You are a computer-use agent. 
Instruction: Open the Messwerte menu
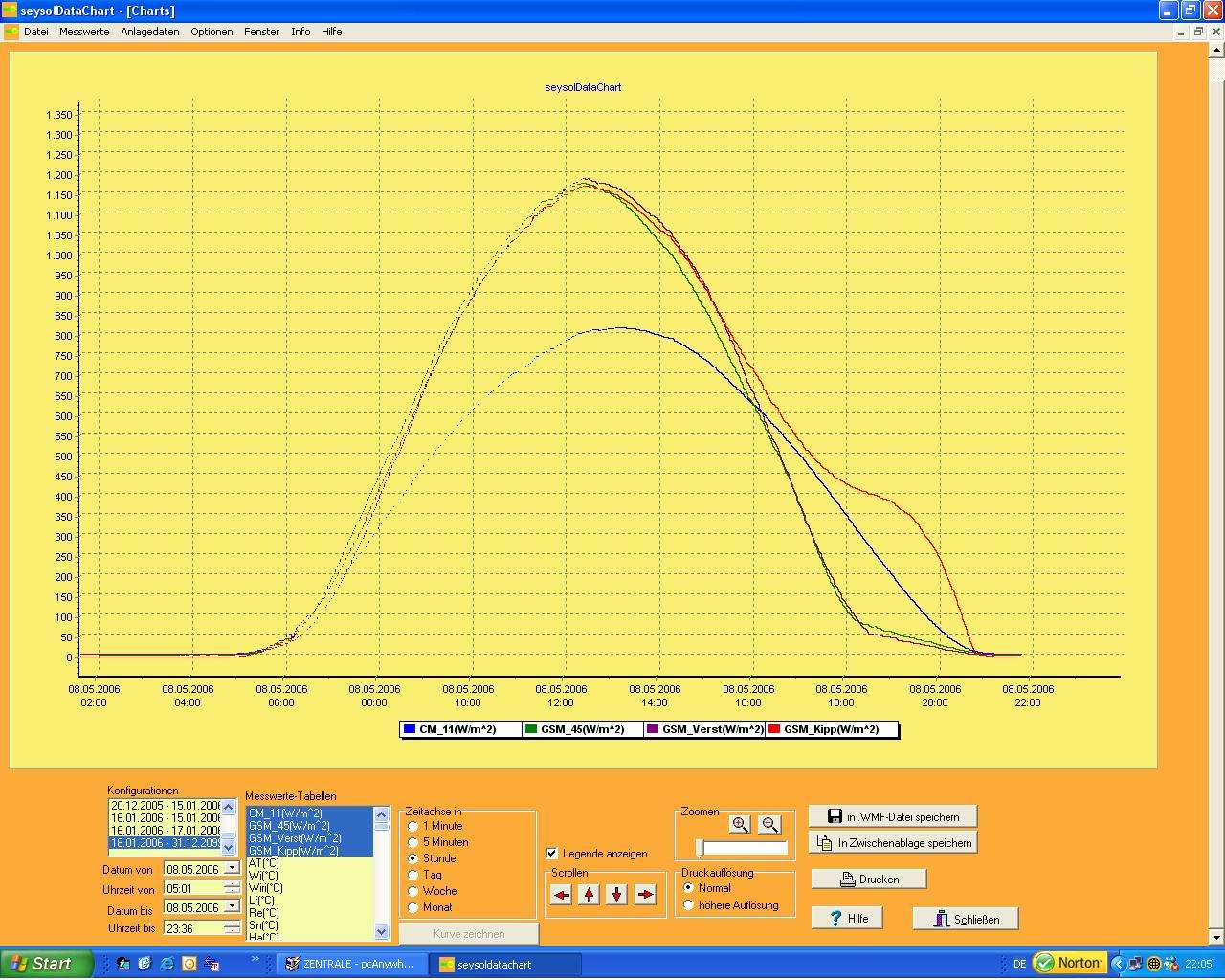click(x=84, y=32)
